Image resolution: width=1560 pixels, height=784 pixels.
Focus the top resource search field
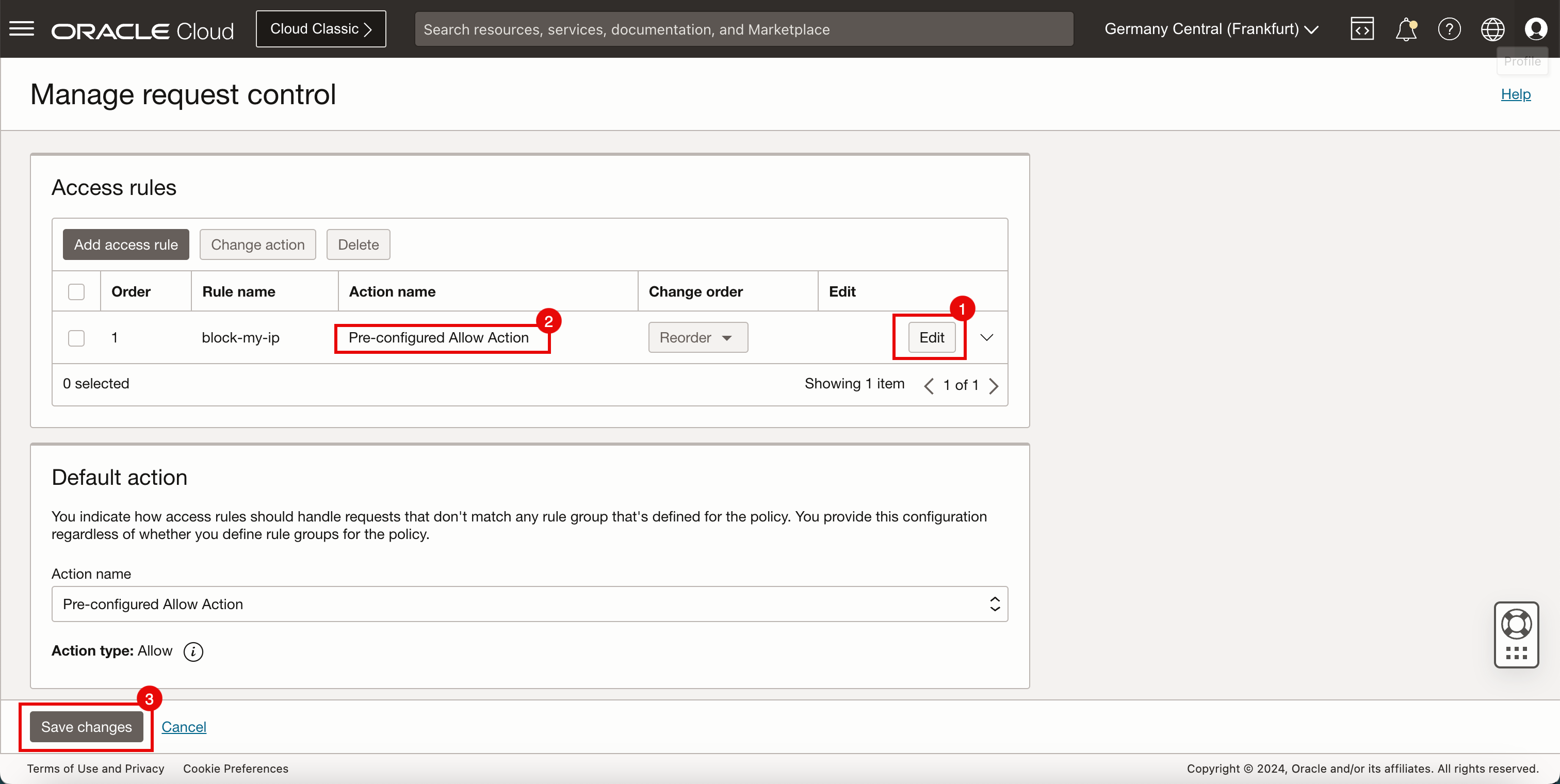coord(744,29)
